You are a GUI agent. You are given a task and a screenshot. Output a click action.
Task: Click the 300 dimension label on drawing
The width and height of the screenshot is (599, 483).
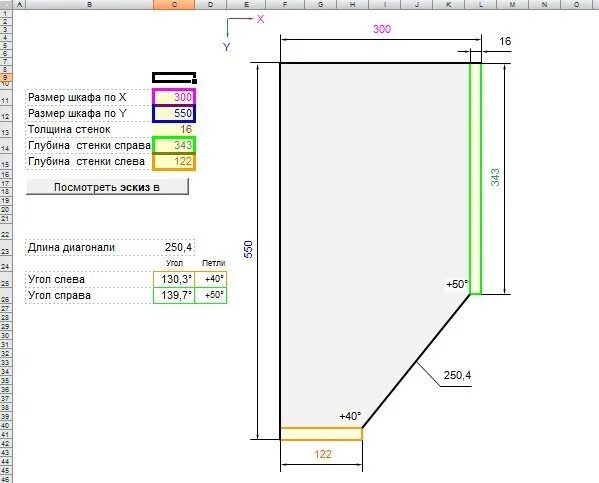coord(382,29)
